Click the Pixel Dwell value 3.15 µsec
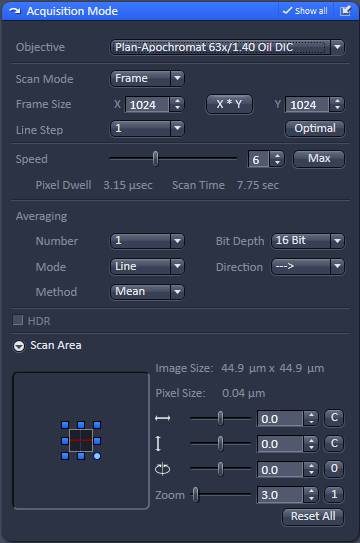Image resolution: width=360 pixels, height=543 pixels. click(x=128, y=185)
